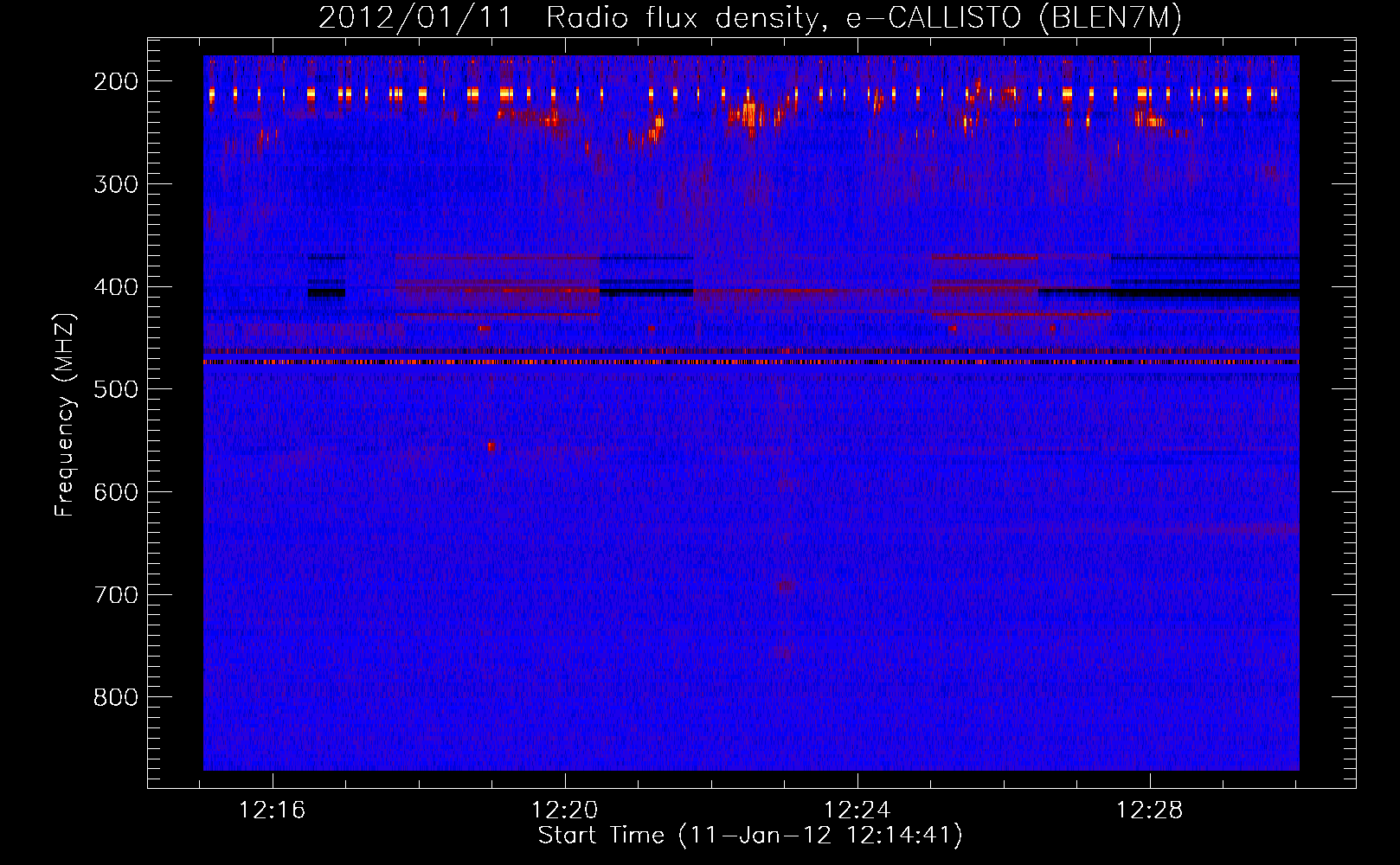Select the 700 frequency tick label
Screen dimensions: 1400x865
click(x=115, y=595)
